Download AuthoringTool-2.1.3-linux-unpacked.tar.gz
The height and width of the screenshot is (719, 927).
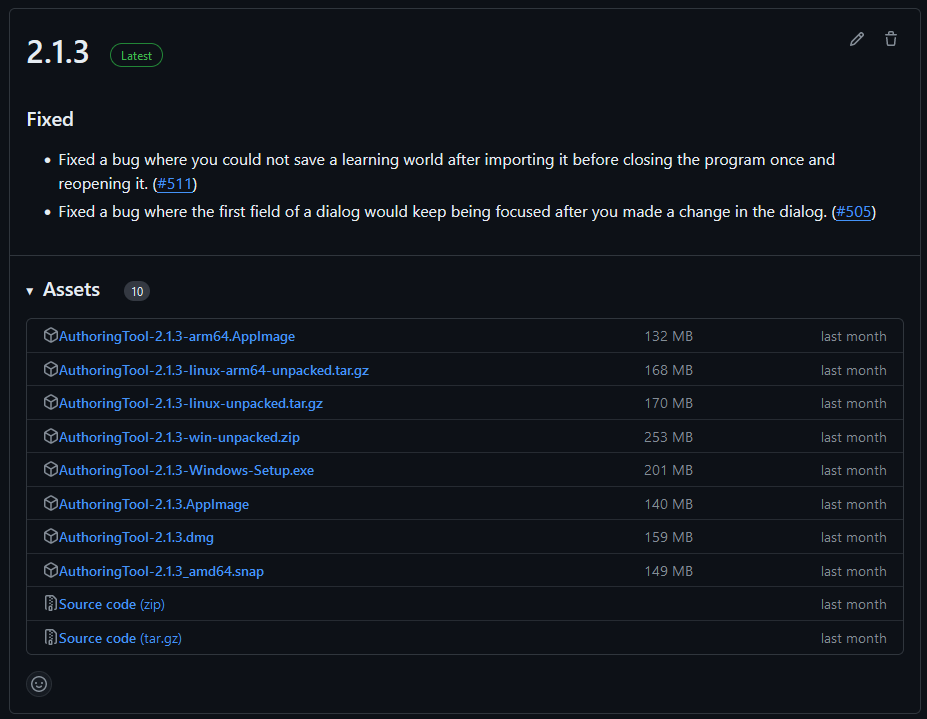[190, 404]
